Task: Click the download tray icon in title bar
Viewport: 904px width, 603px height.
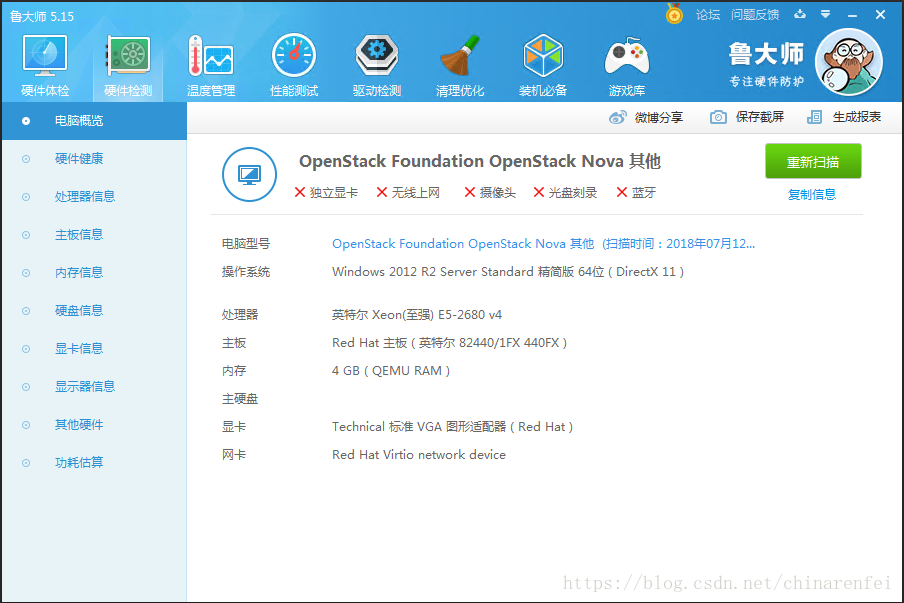Action: click(x=800, y=14)
